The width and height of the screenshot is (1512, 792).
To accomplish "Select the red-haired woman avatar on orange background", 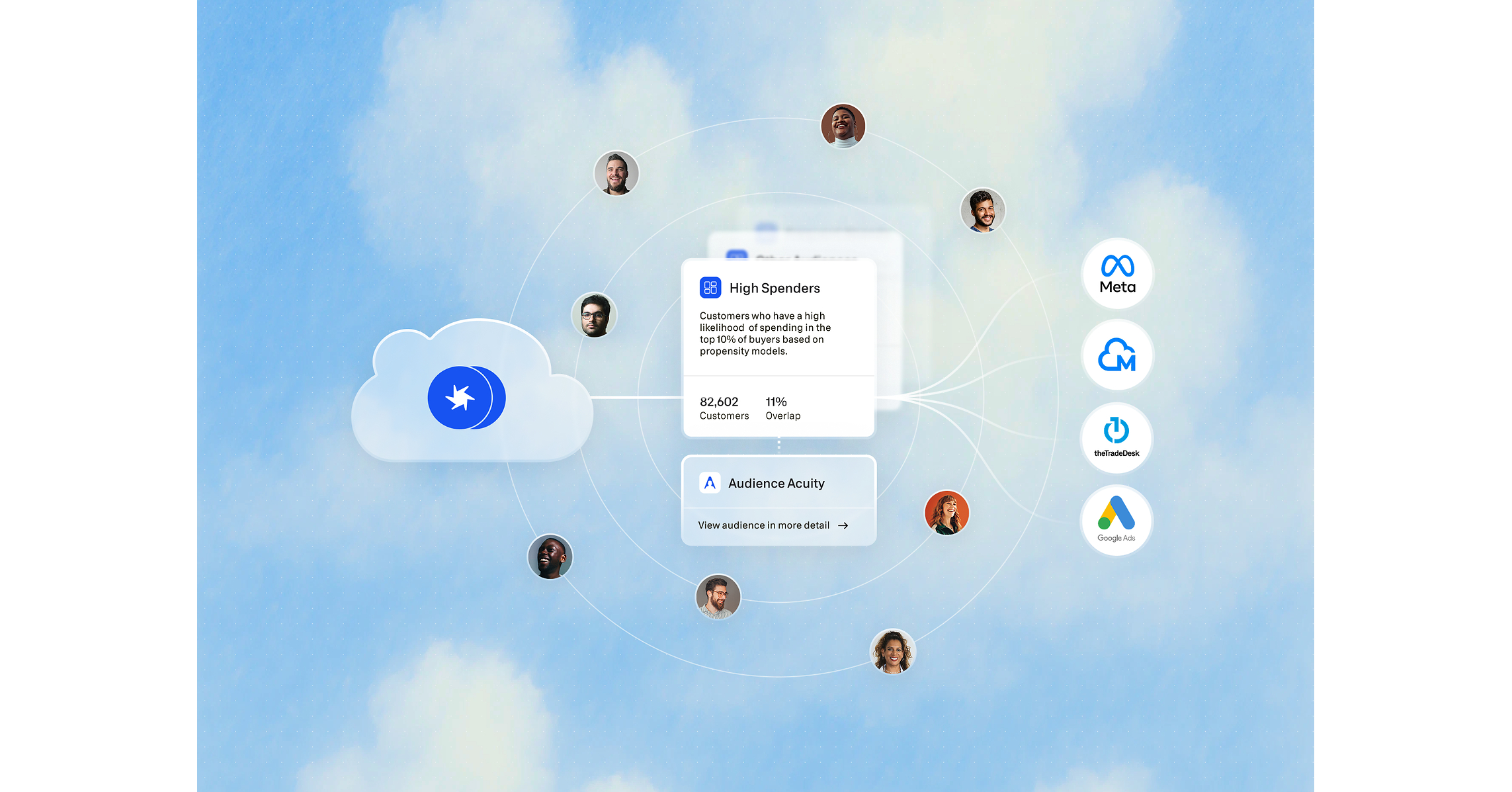I will coord(946,512).
